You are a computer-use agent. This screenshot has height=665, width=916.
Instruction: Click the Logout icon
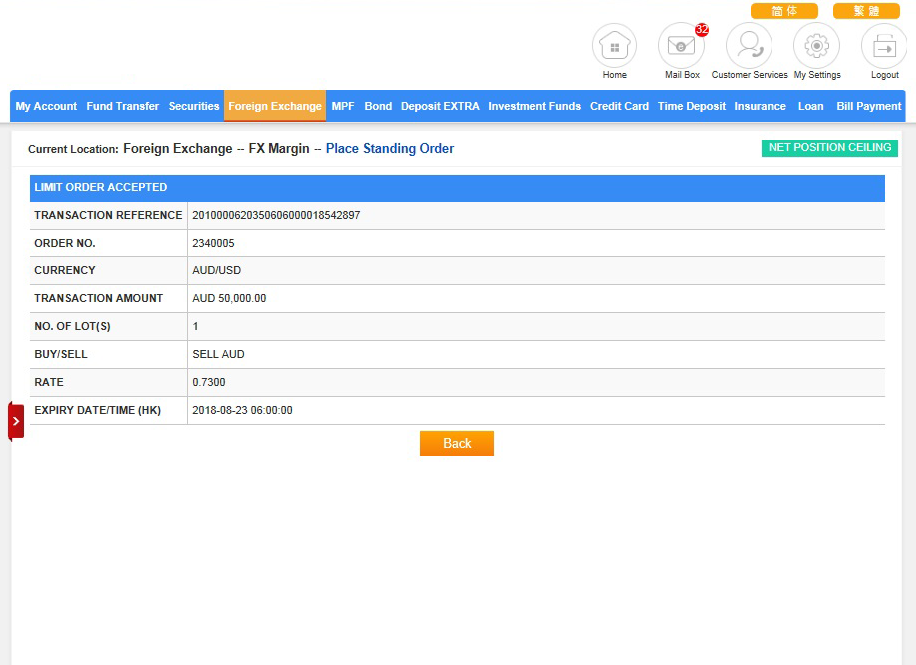point(884,46)
